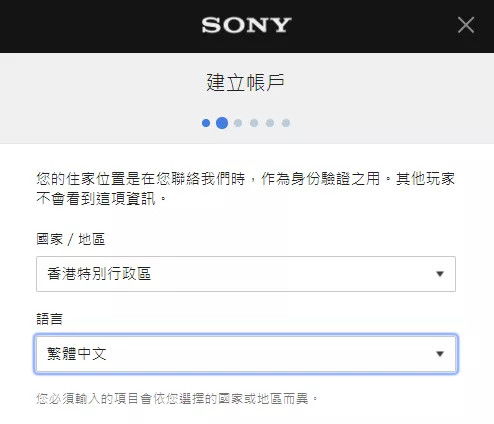Select the fifth progress step dot
494x424 pixels.
pos(270,123)
